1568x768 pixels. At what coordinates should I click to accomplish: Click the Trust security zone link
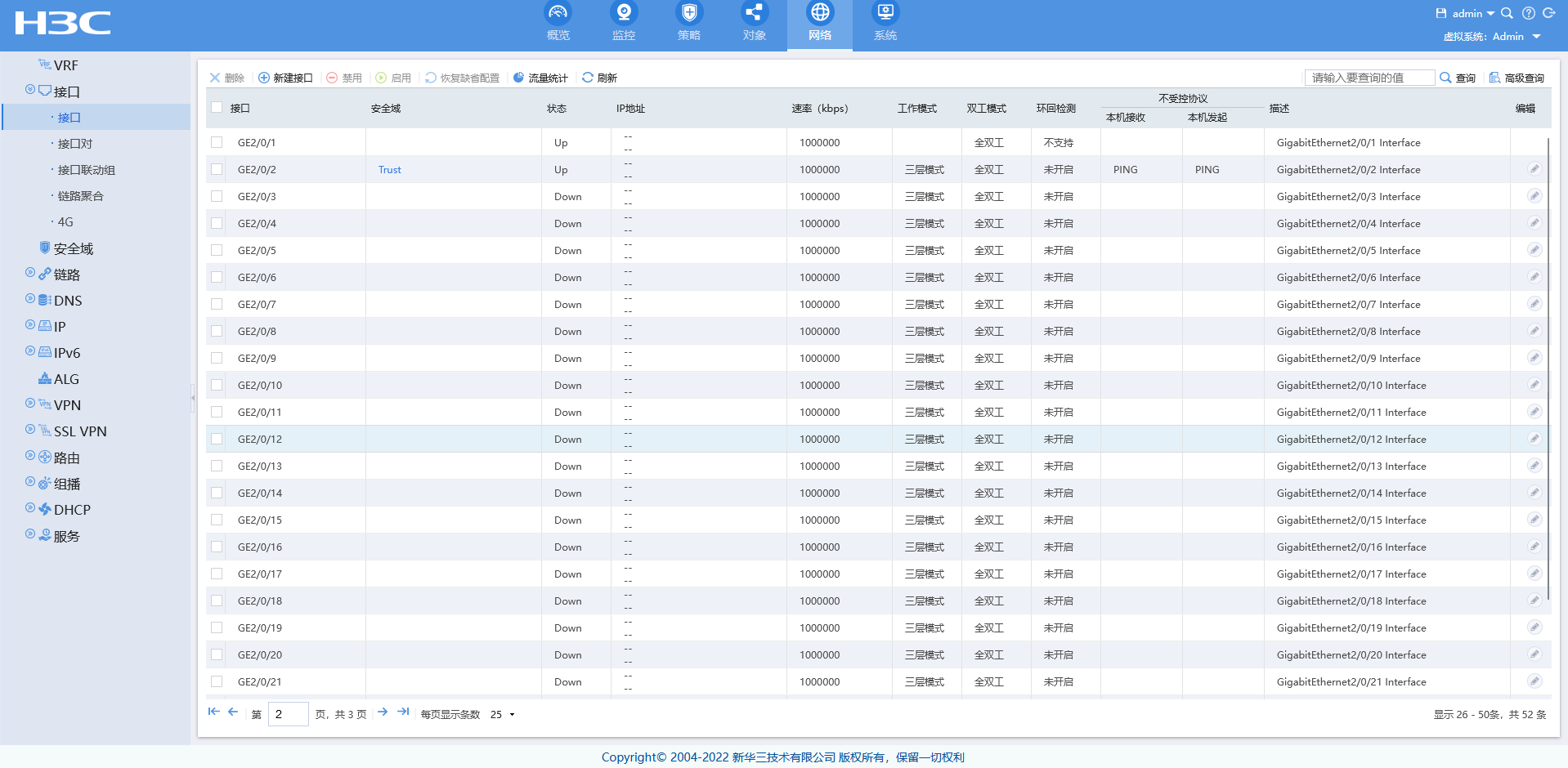tap(389, 170)
